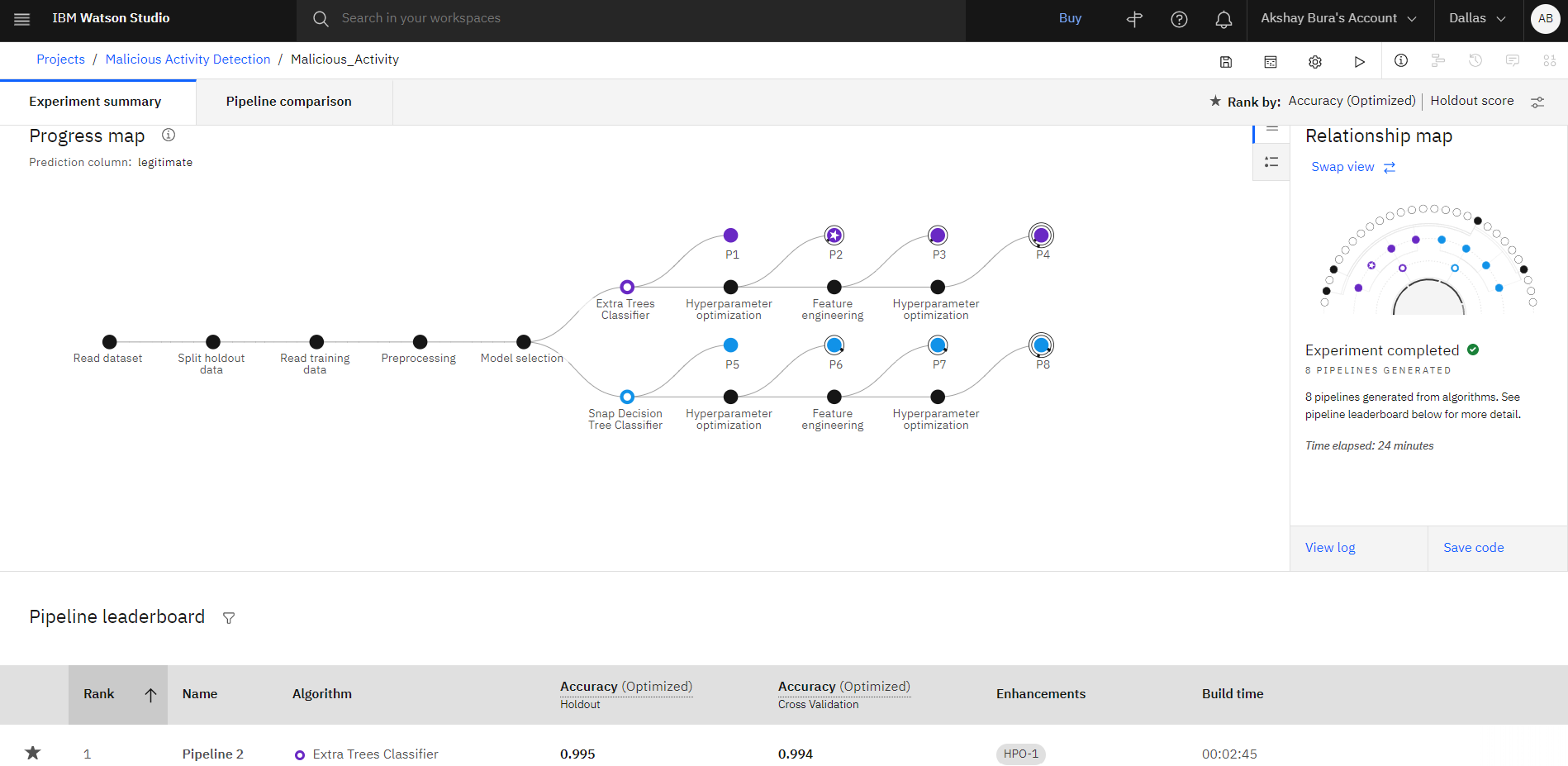The height and width of the screenshot is (766, 1568).
Task: Switch to the Pipeline comparison tab
Action: point(288,101)
